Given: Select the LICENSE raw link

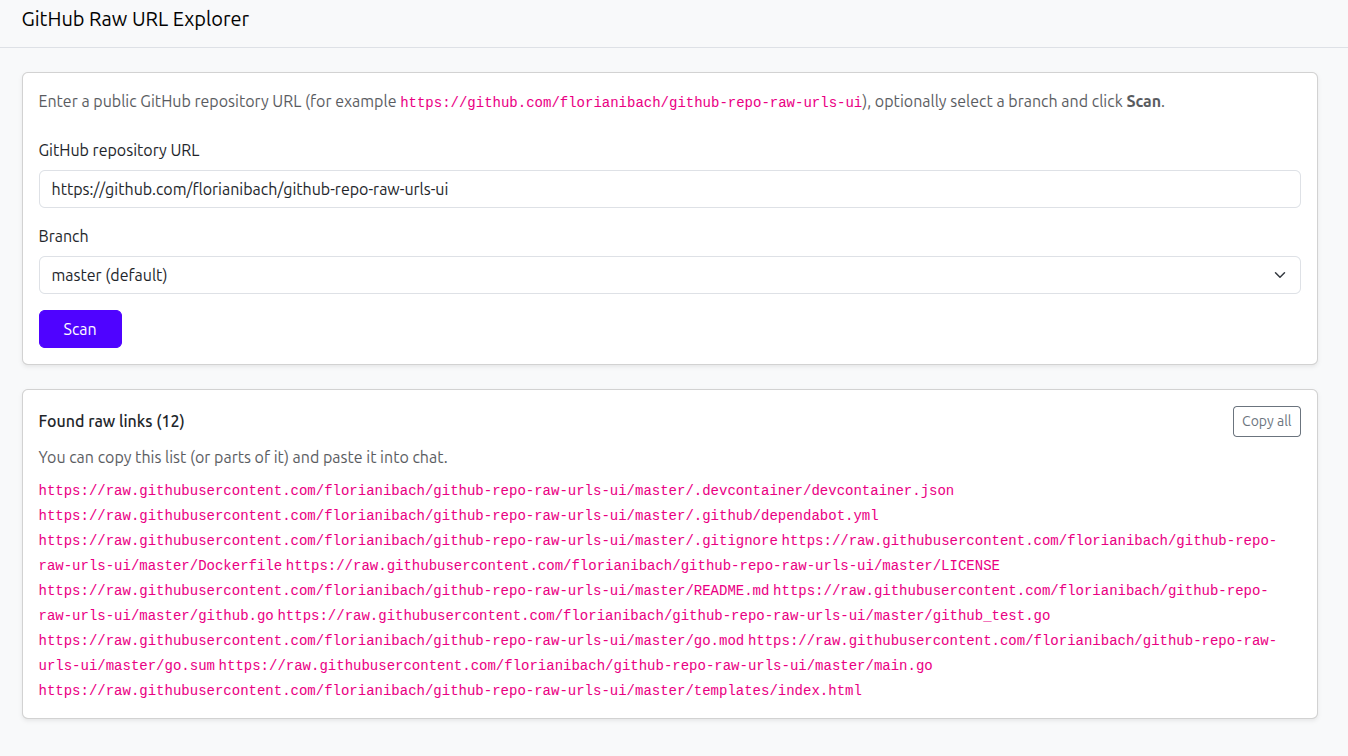Looking at the screenshot, I should coord(643,566).
